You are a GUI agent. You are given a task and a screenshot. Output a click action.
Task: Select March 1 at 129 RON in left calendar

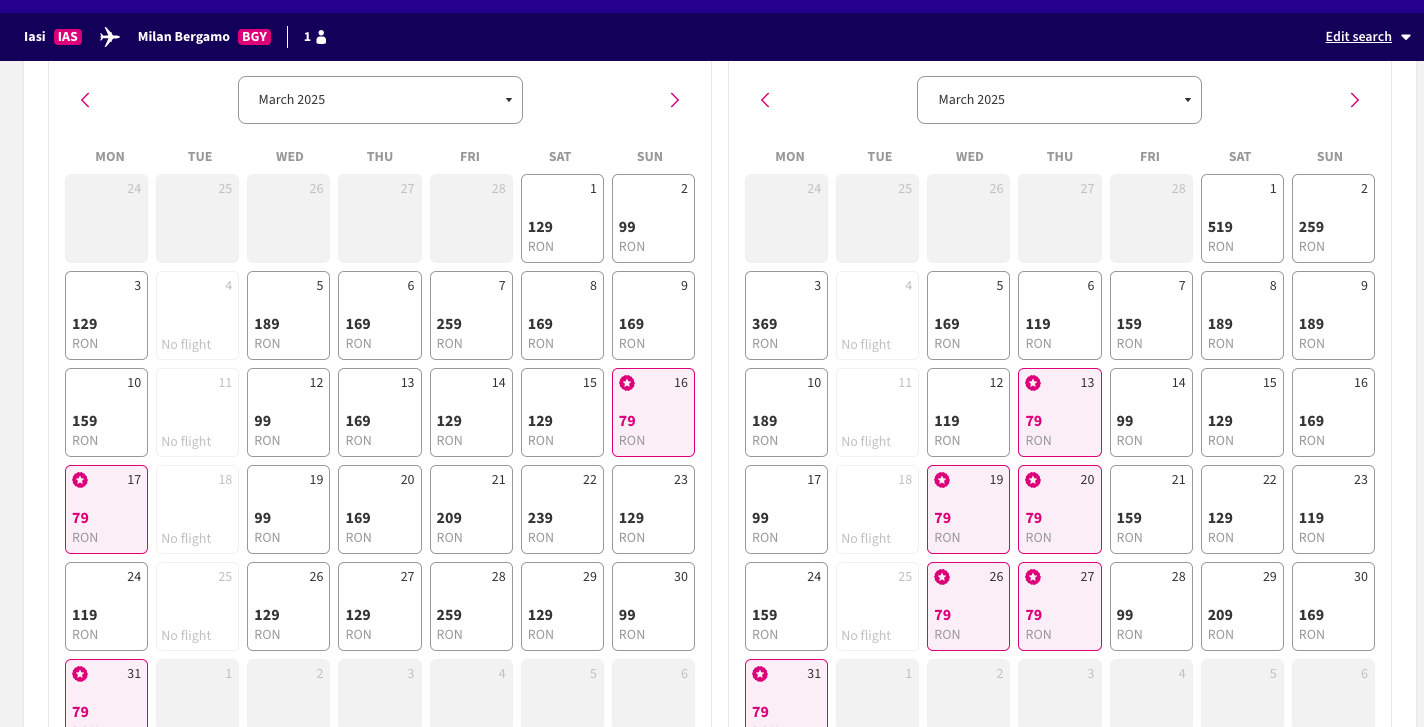(x=562, y=219)
